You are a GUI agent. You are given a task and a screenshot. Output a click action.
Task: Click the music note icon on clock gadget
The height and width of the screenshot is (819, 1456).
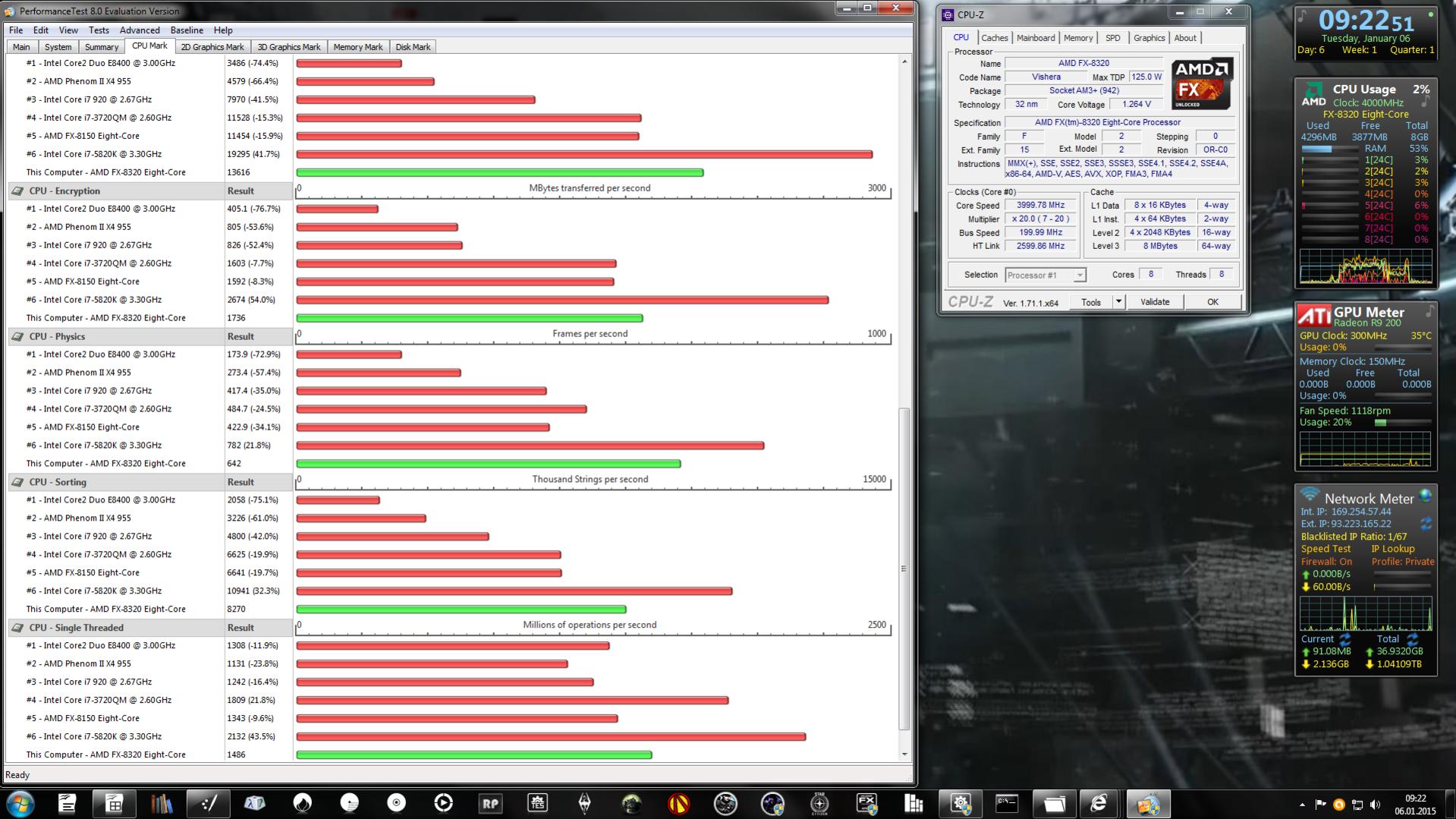1303,15
